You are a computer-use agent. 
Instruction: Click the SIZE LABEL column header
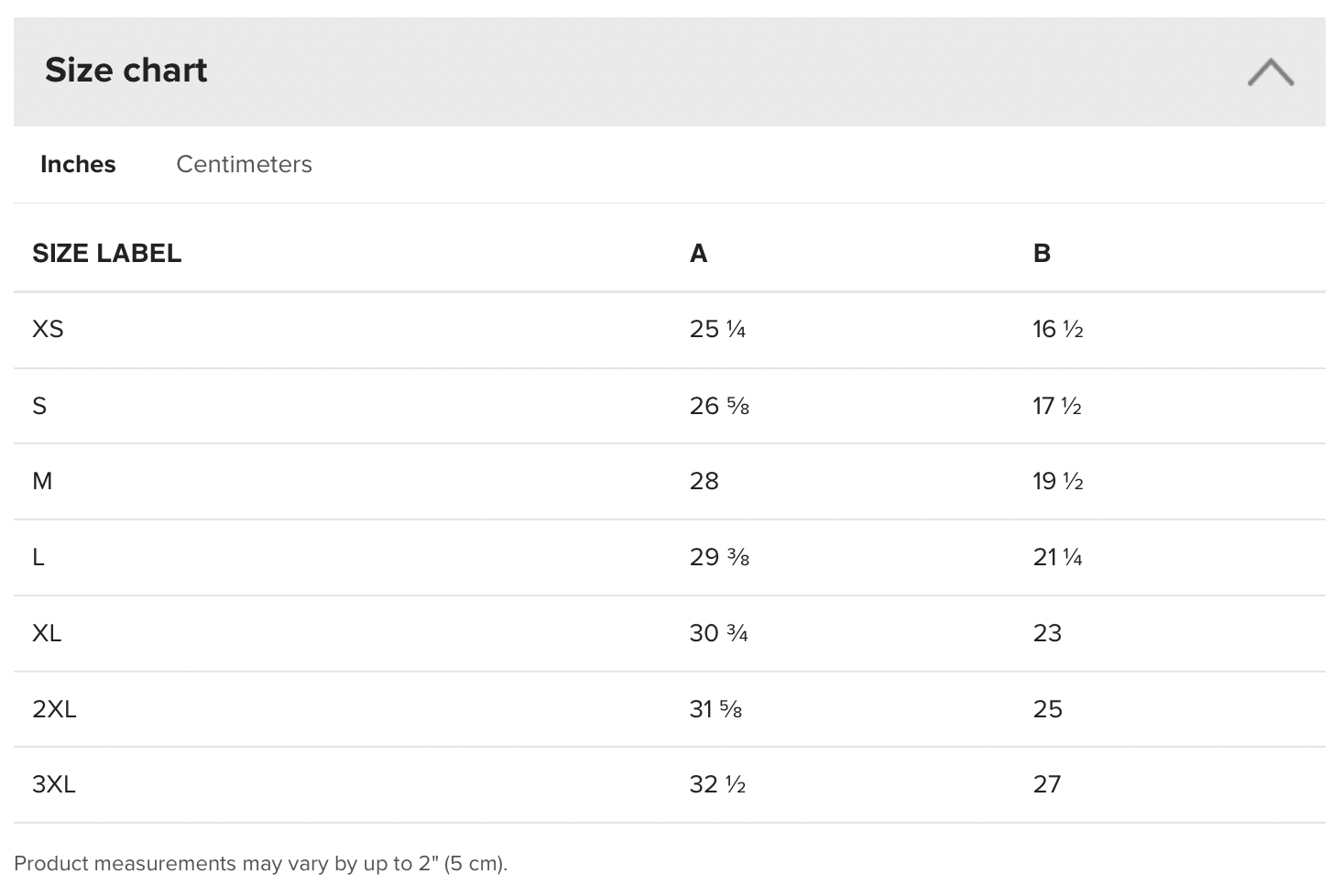[106, 254]
